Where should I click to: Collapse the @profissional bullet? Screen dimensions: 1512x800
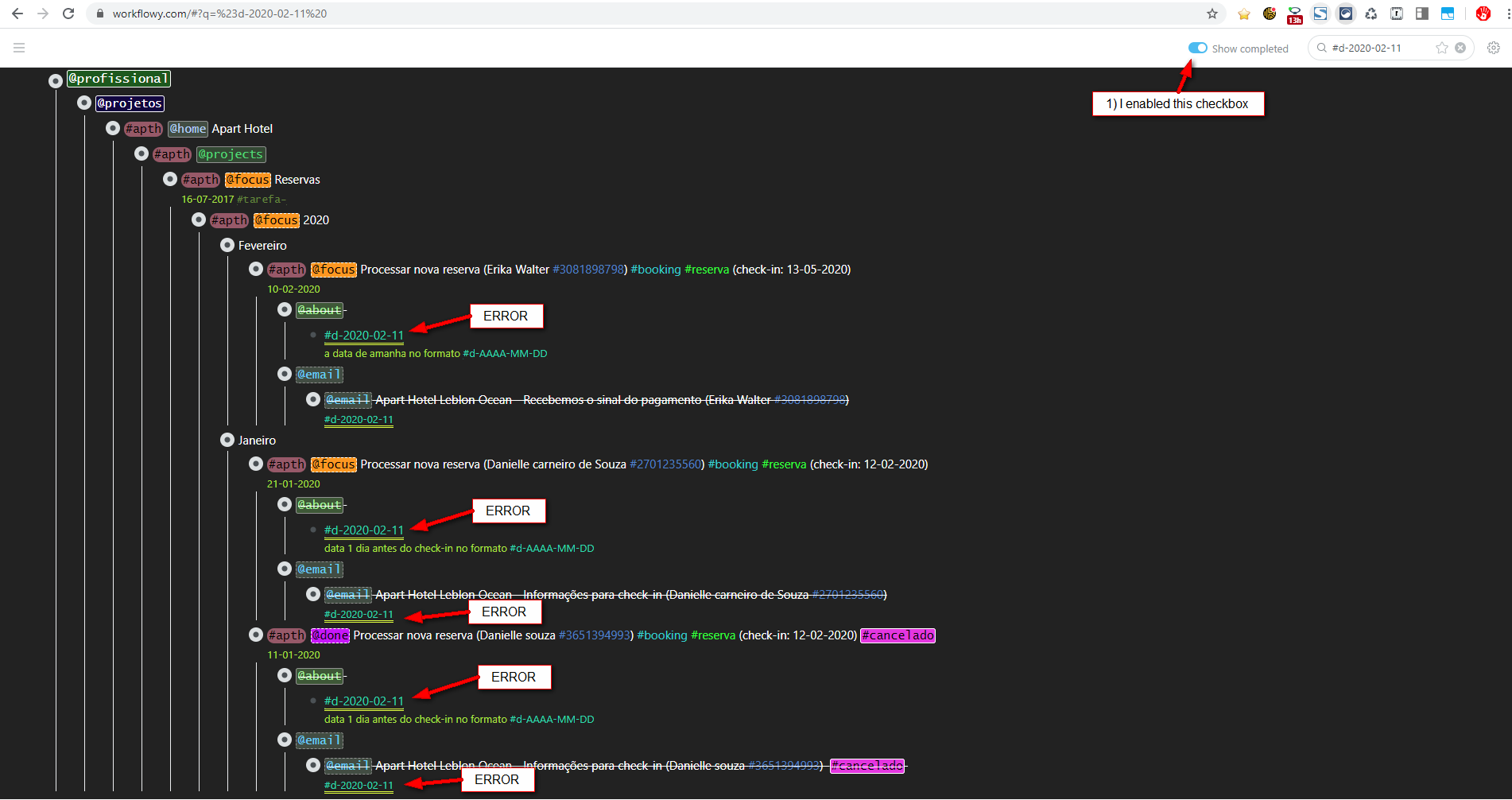click(x=56, y=80)
